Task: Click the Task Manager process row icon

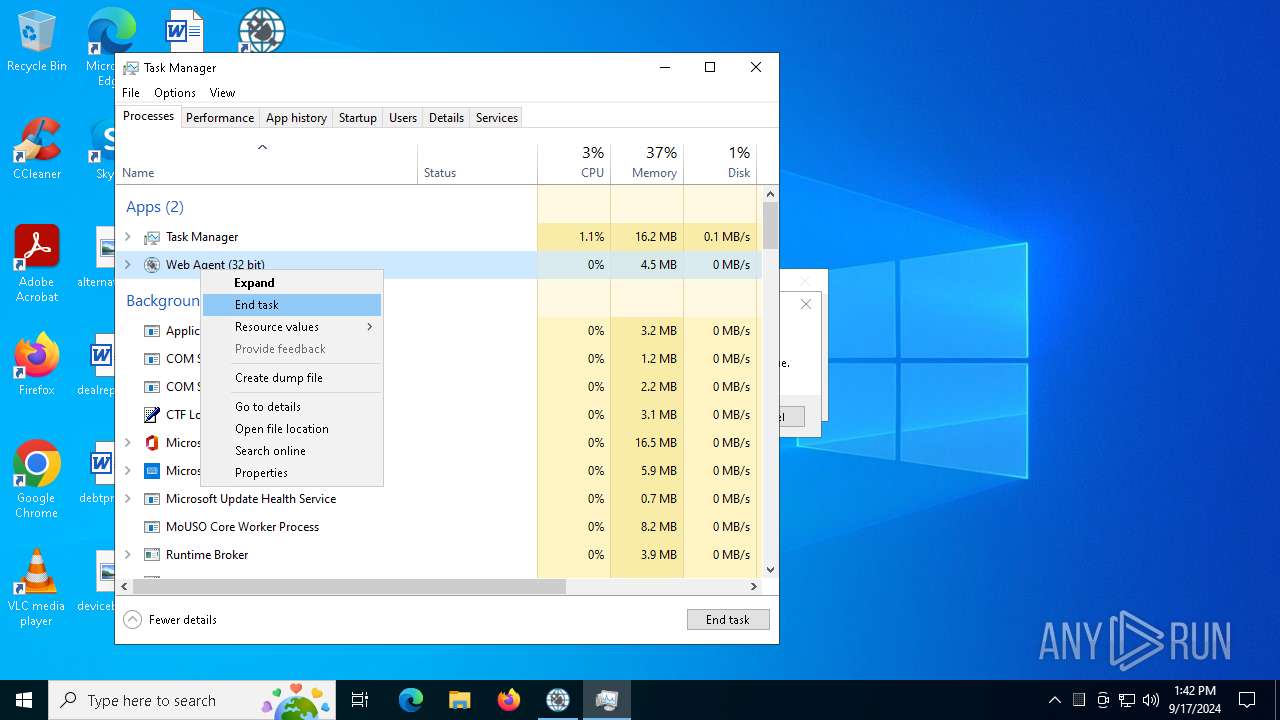Action: (x=152, y=237)
